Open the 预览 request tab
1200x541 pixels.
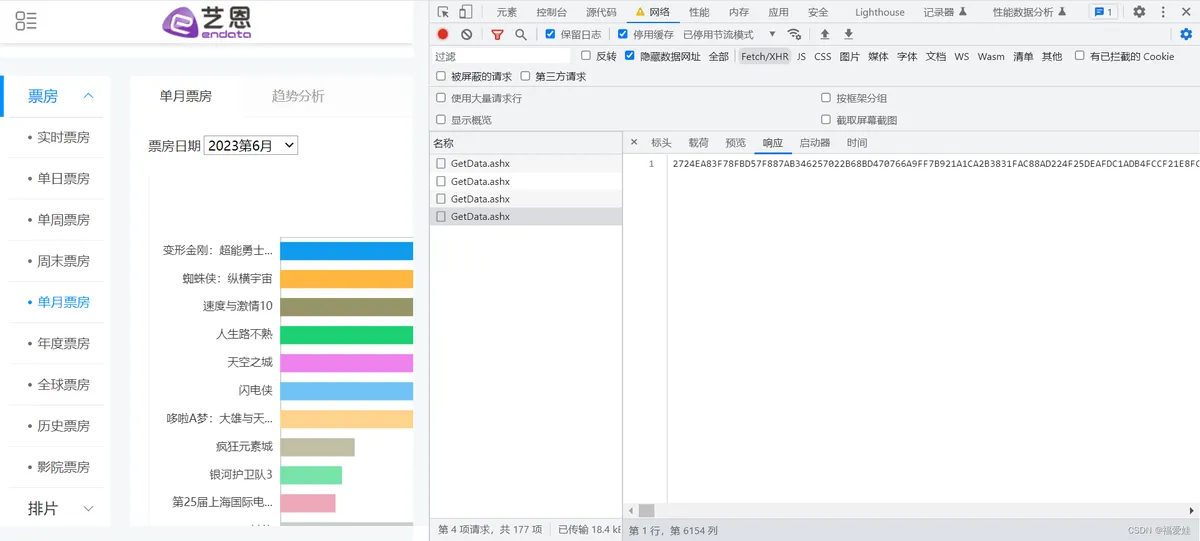[x=735, y=143]
